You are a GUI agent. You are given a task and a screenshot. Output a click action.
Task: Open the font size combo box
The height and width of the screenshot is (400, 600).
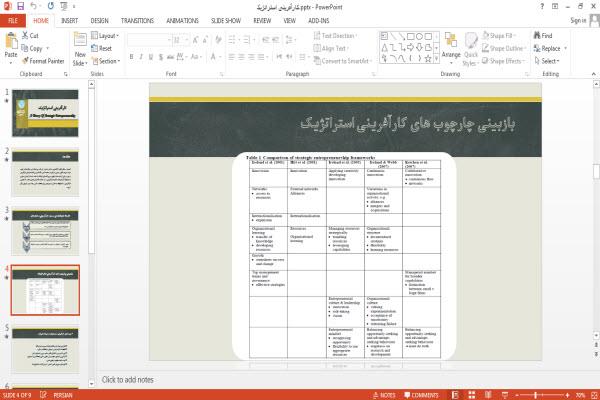[181, 40]
